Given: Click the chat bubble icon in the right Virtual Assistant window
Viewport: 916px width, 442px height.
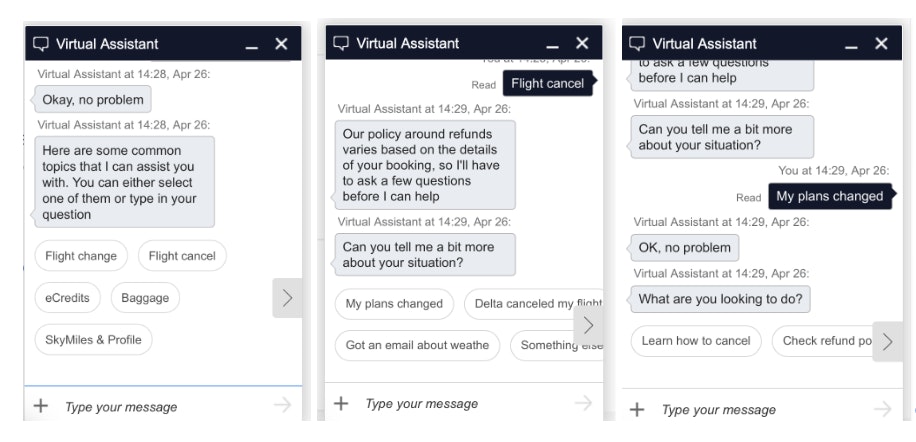Looking at the screenshot, I should (x=637, y=44).
